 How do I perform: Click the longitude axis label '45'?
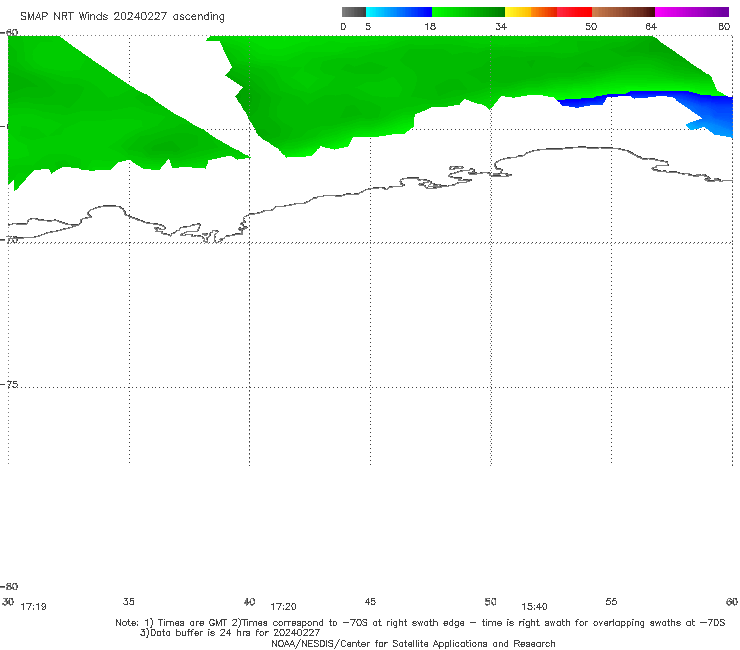(370, 601)
